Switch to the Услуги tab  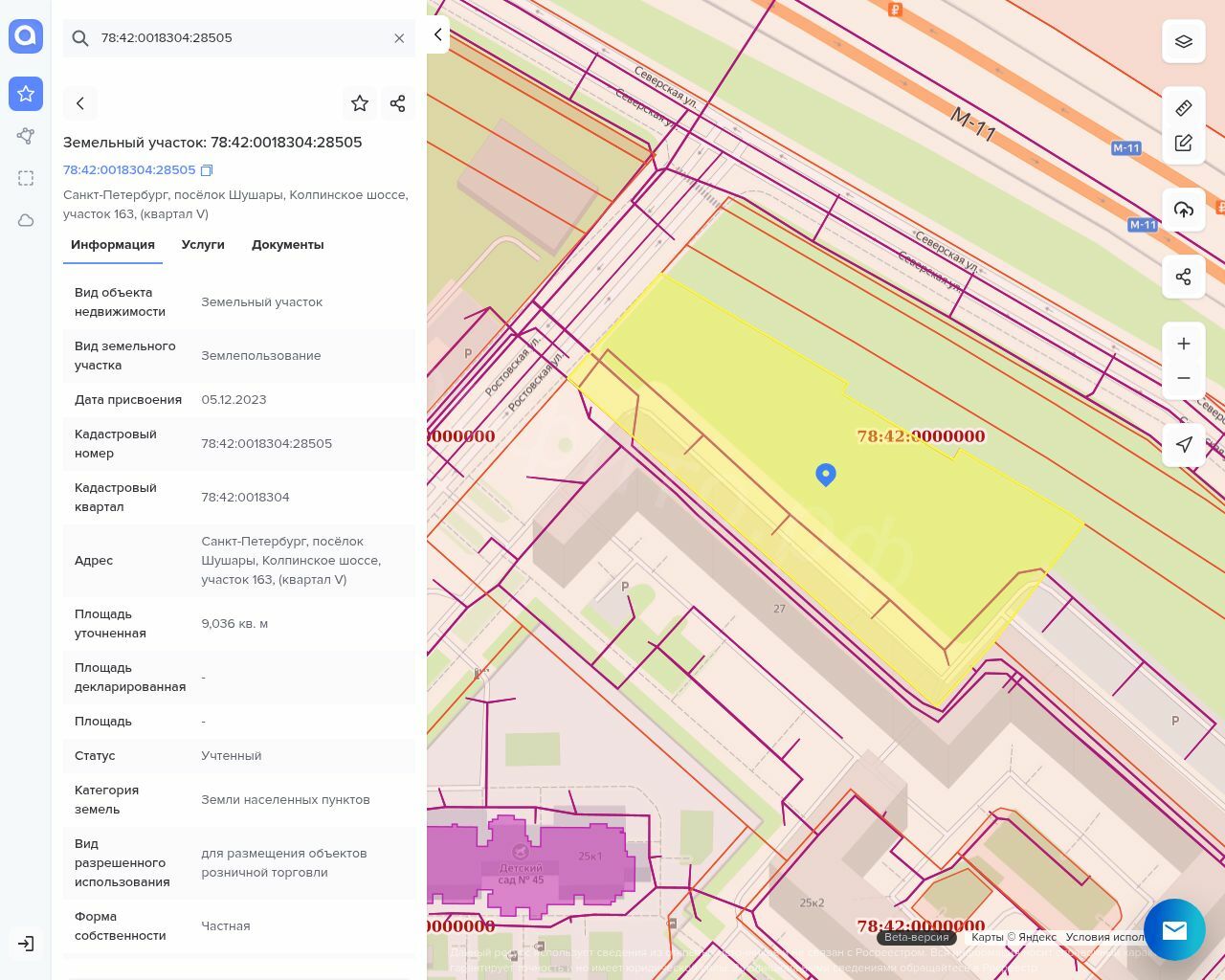tap(203, 245)
